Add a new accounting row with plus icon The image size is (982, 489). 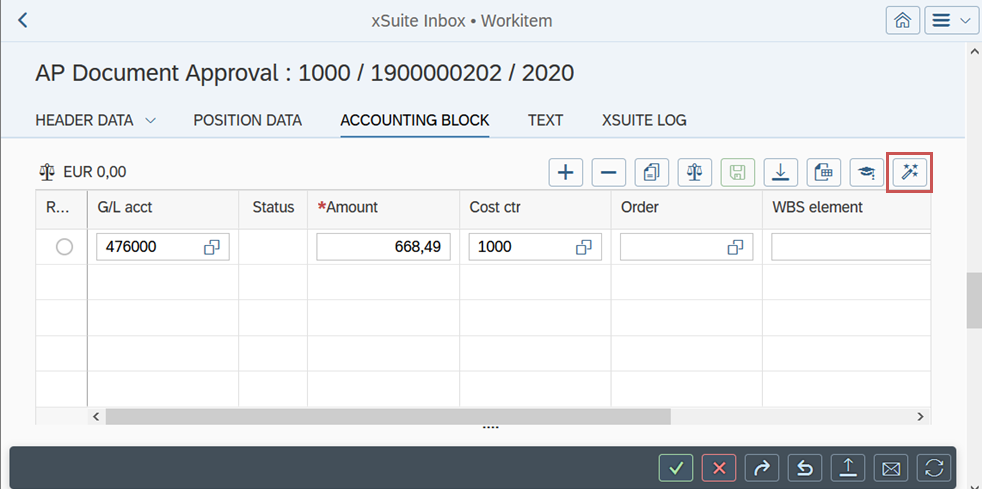point(566,172)
